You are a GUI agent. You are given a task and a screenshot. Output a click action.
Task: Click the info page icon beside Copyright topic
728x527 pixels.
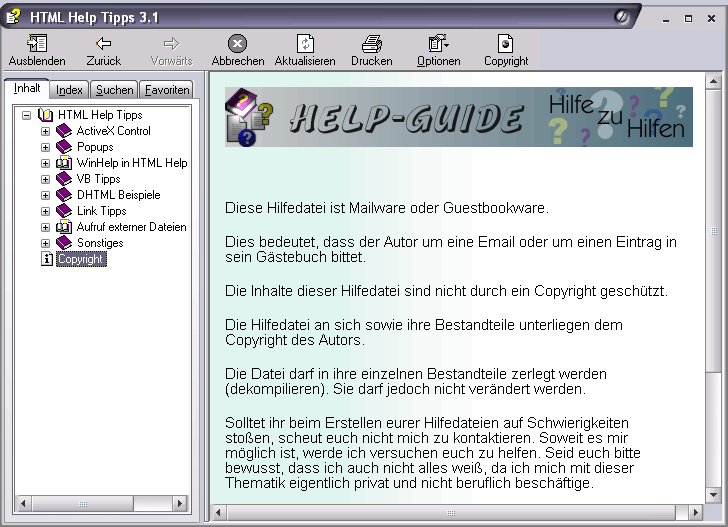[x=47, y=259]
